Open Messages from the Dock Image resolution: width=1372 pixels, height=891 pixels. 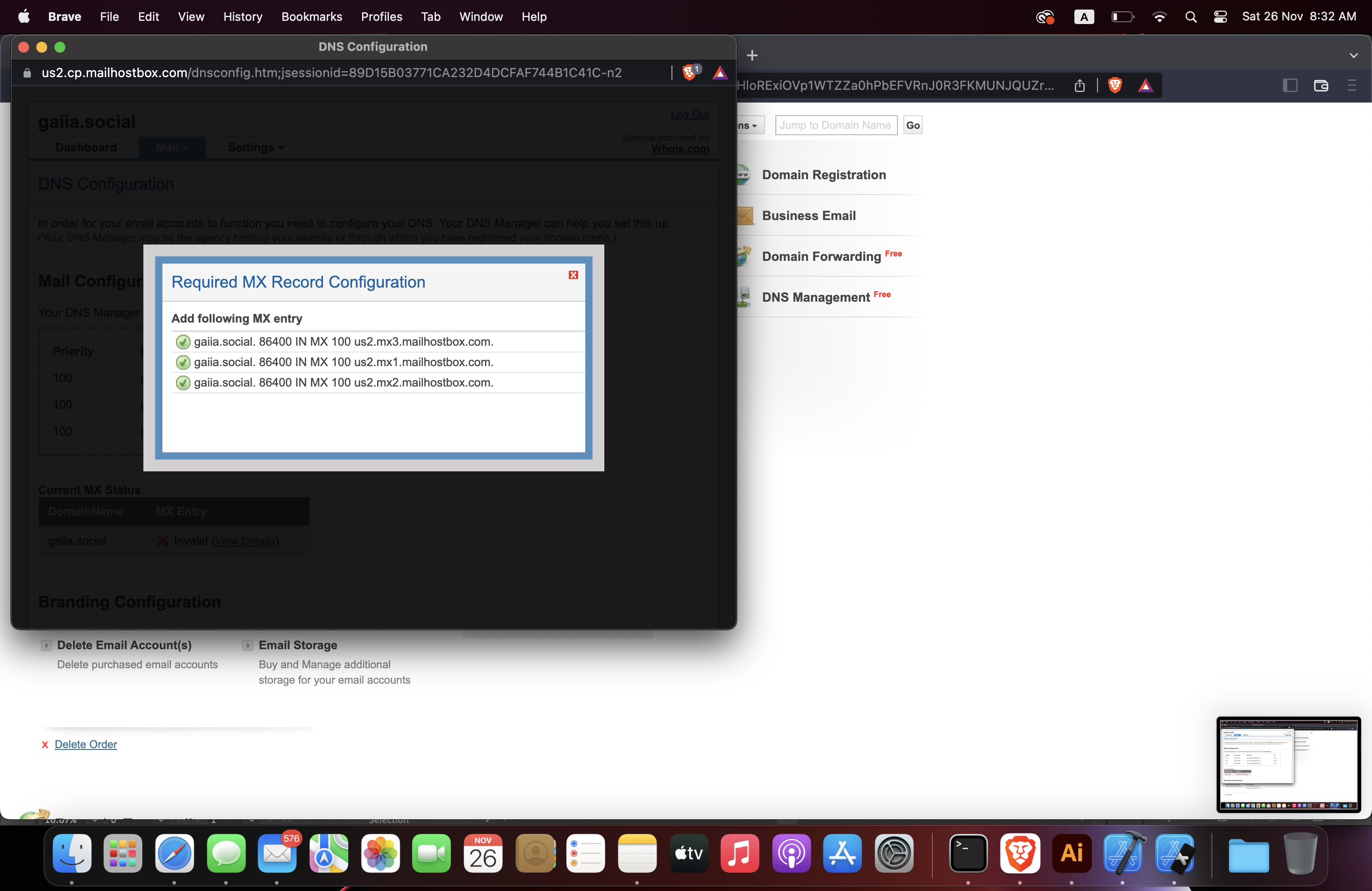pos(226,853)
